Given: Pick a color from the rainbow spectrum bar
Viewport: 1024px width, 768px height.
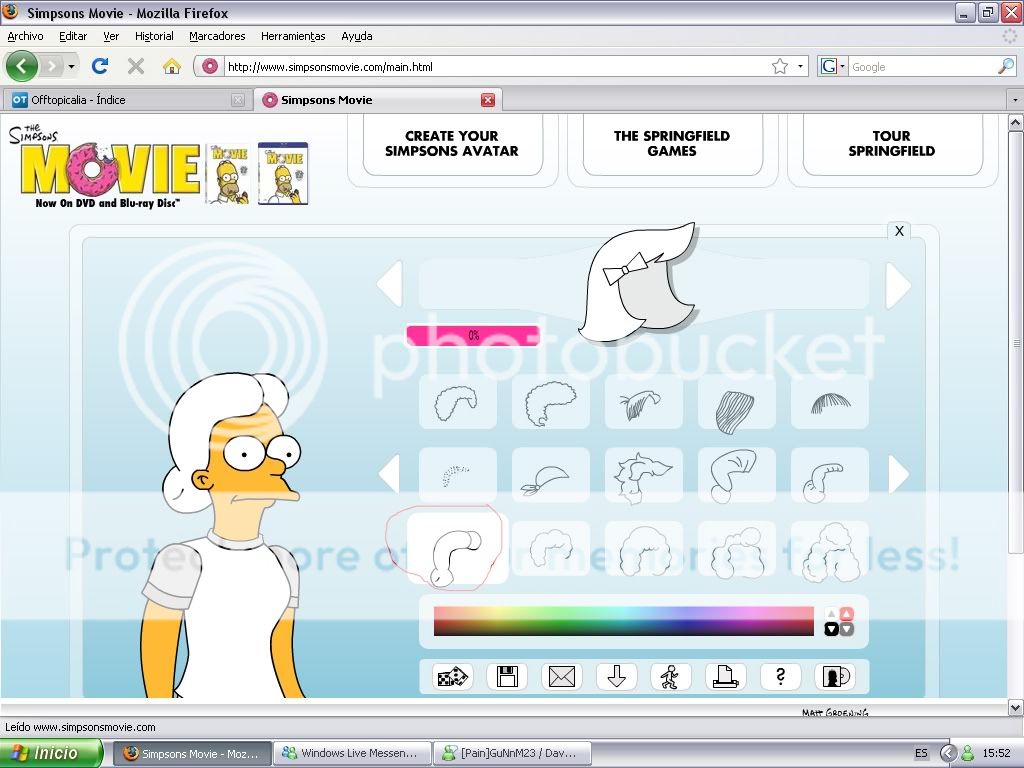Looking at the screenshot, I should coord(623,620).
